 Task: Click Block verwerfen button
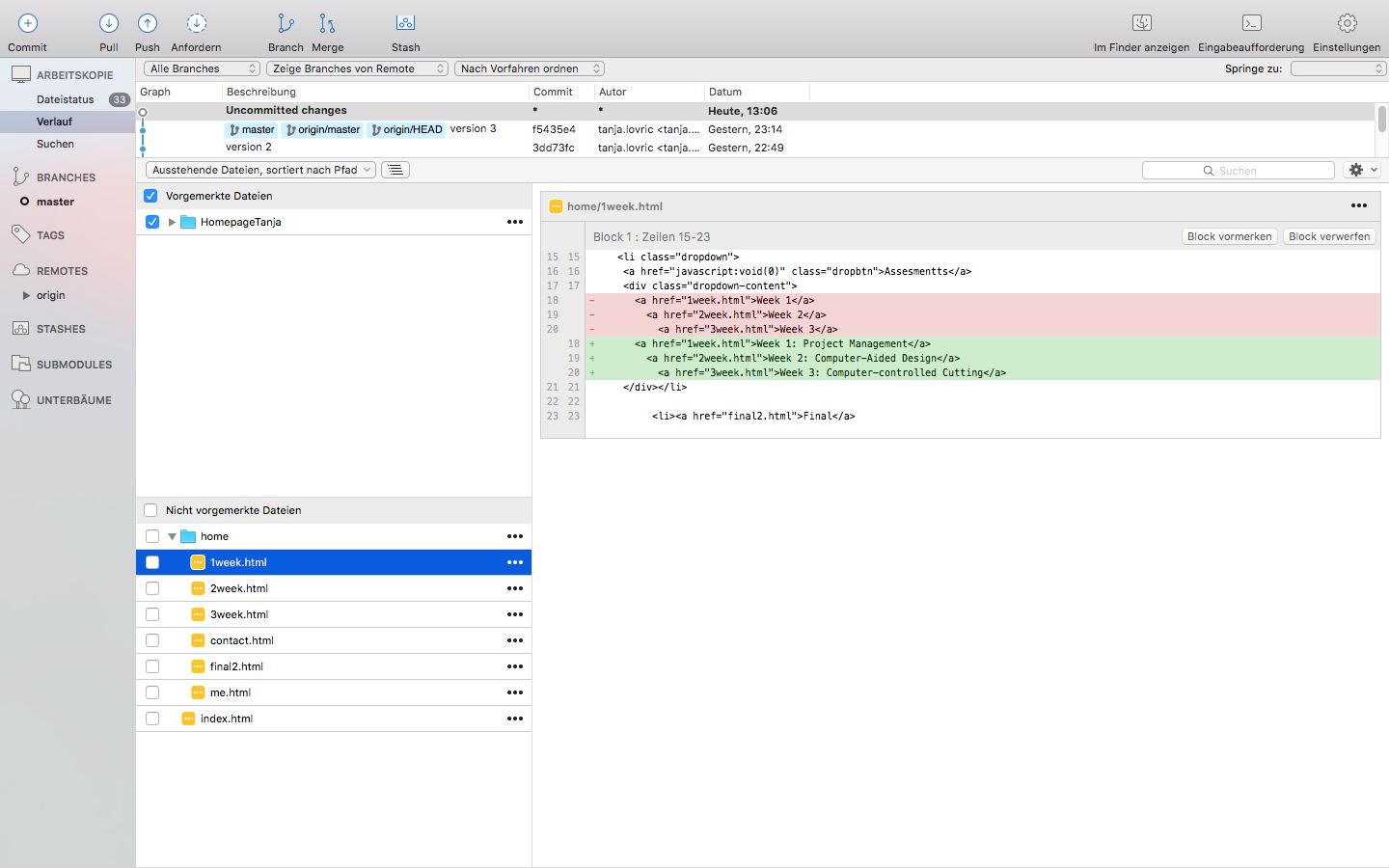pos(1329,236)
